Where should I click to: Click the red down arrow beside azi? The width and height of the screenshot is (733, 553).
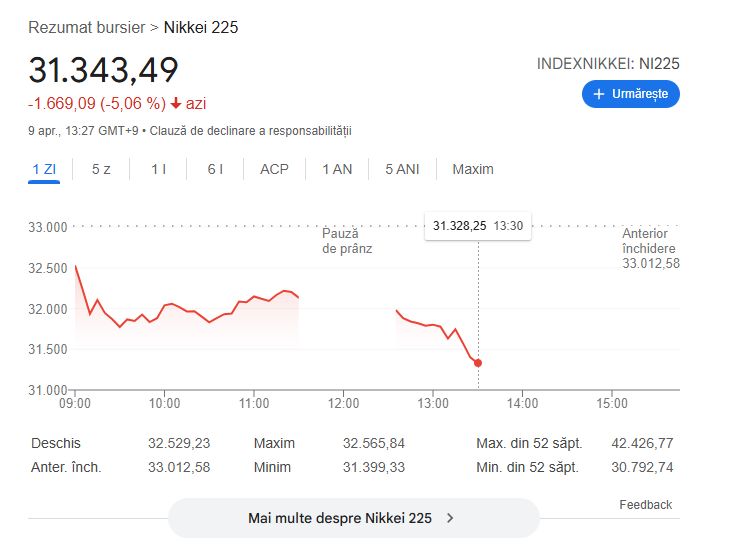click(176, 103)
